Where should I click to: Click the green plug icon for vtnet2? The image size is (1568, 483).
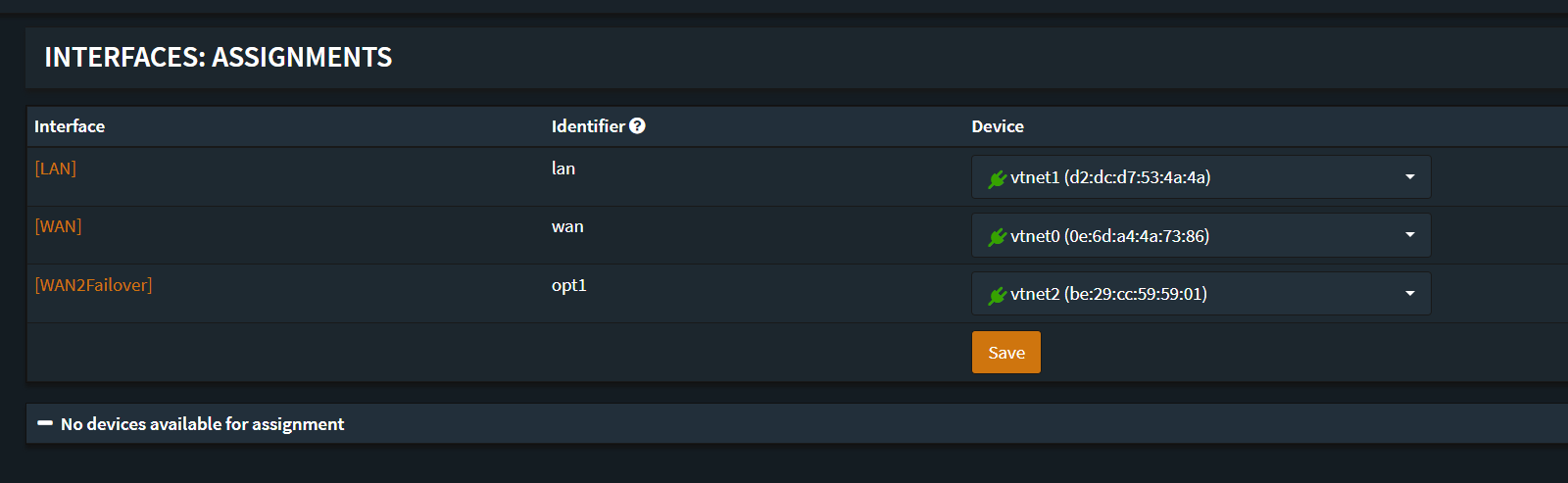click(998, 295)
